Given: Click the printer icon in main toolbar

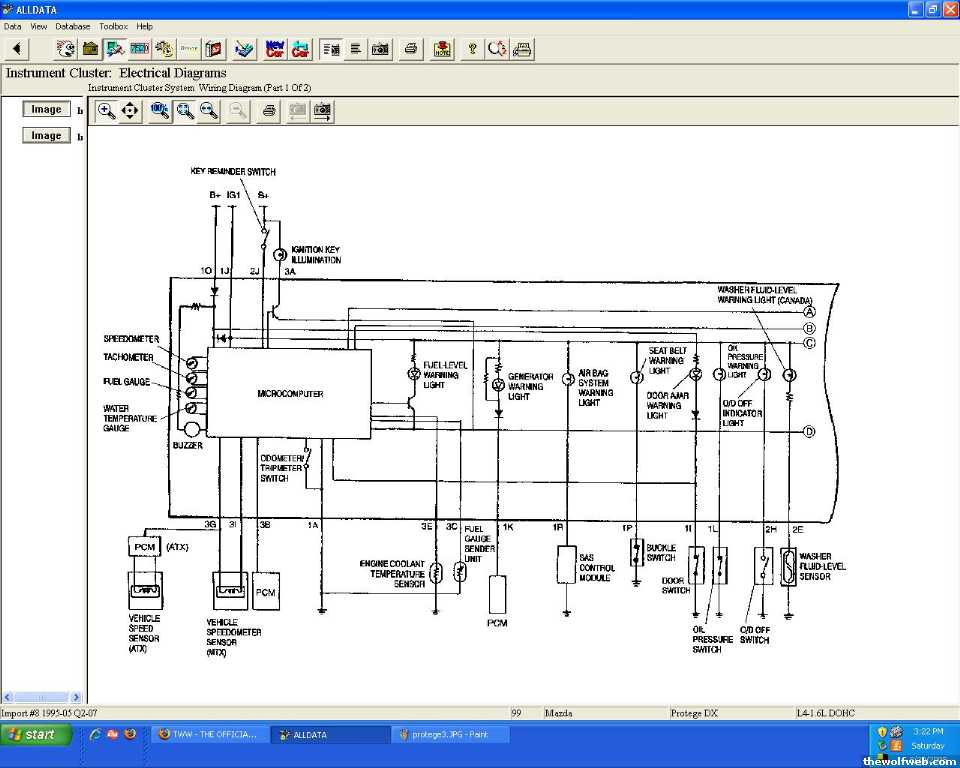Looking at the screenshot, I should point(410,48).
